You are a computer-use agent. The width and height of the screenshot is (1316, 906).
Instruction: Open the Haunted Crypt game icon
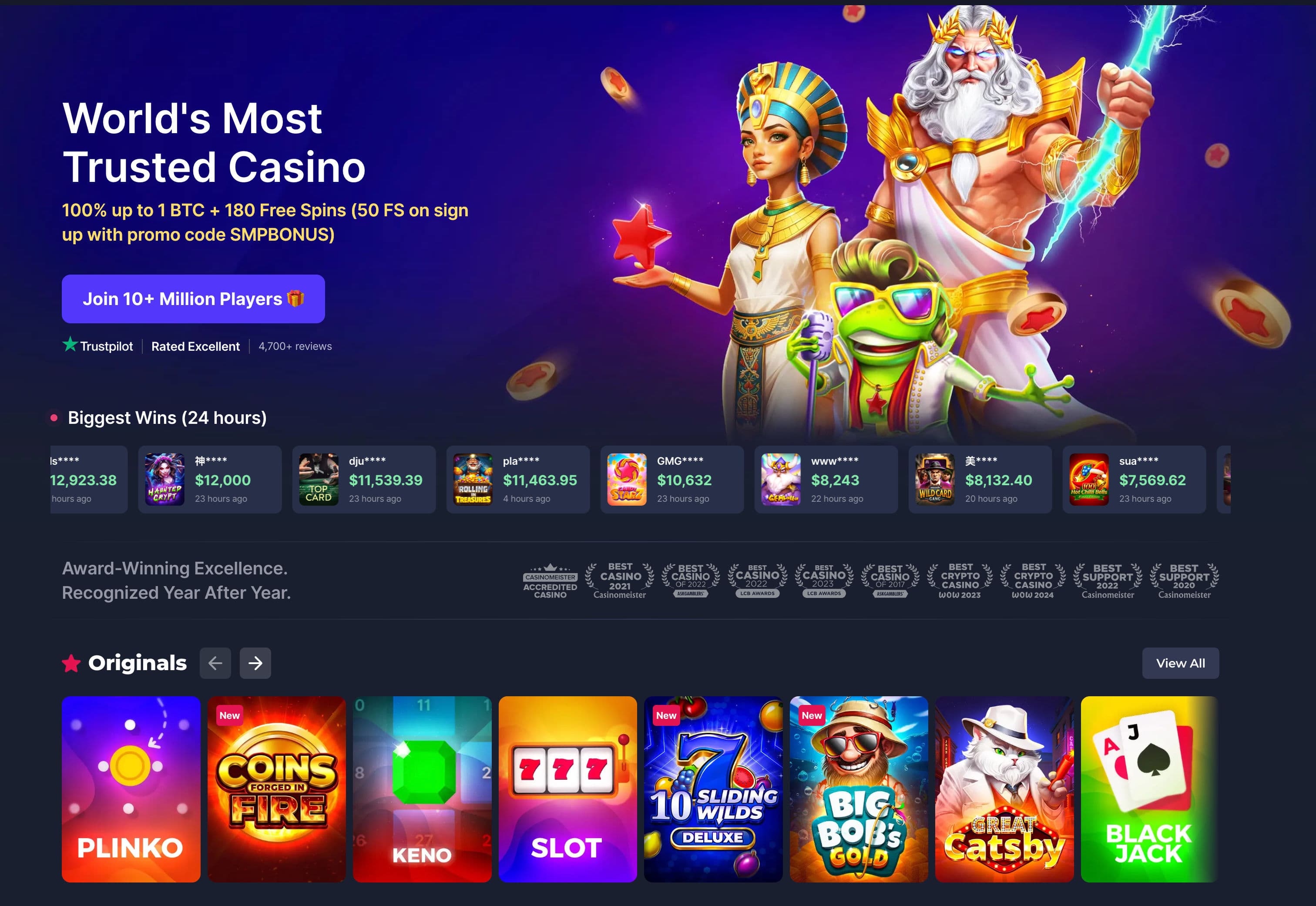click(164, 479)
